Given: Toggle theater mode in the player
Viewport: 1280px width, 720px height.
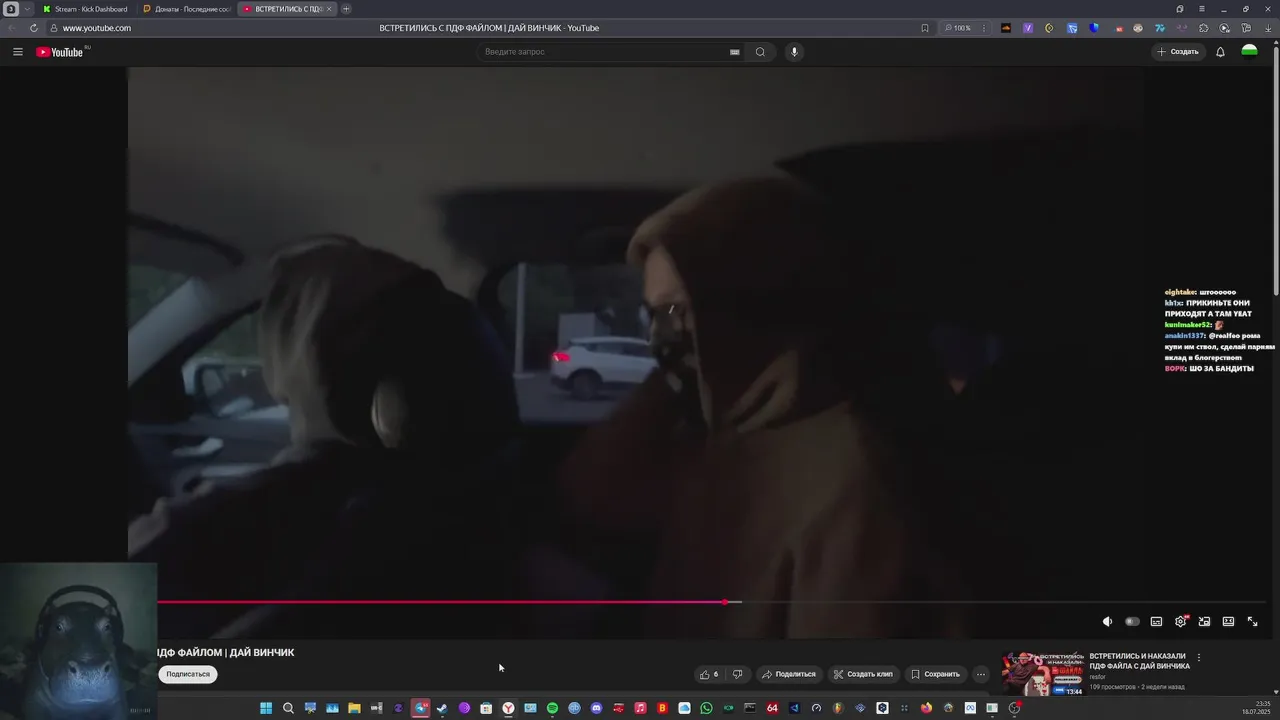Looking at the screenshot, I should click(1228, 622).
